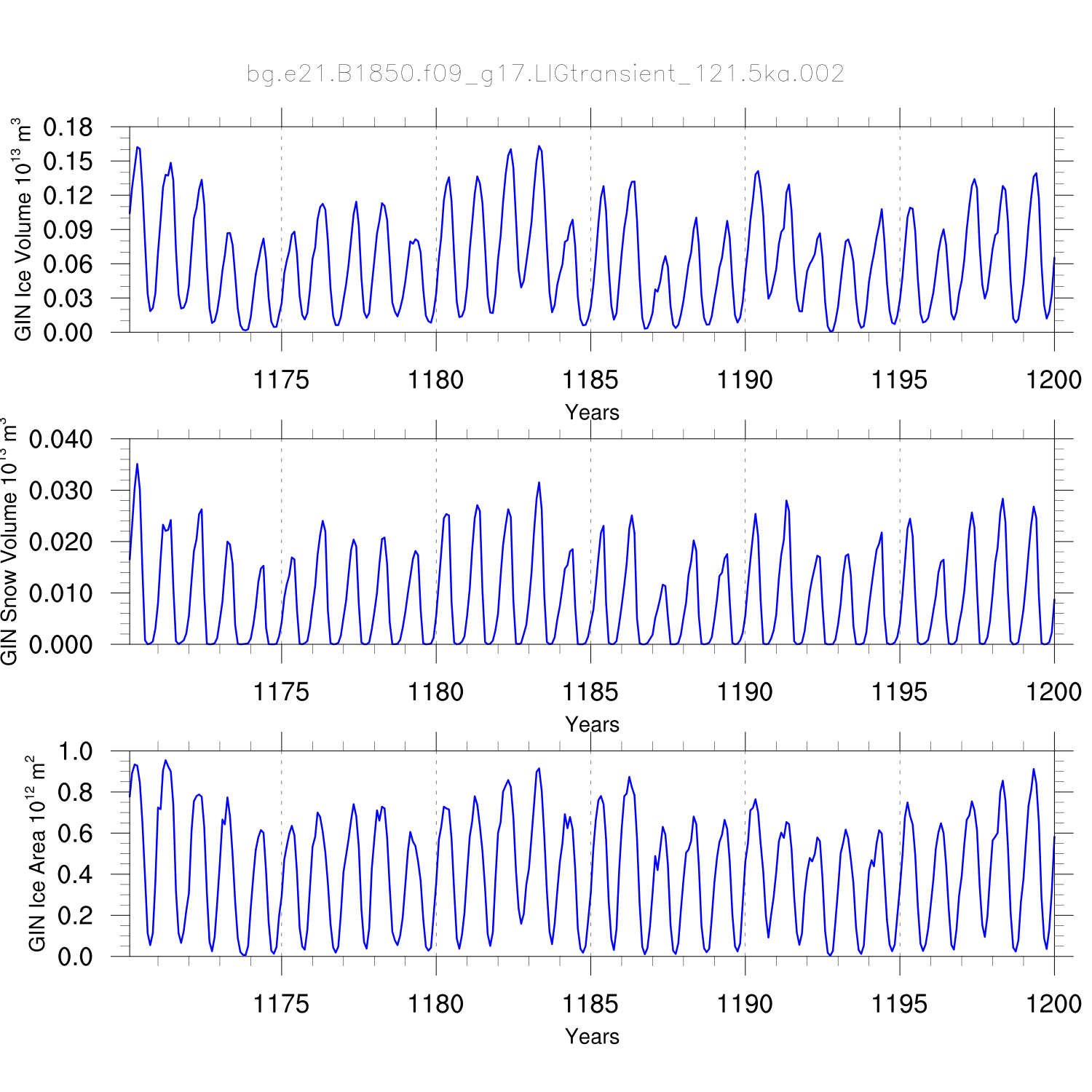Select the 1185 tick label on ice area plot
The image size is (1092, 1092).
tap(590, 1004)
